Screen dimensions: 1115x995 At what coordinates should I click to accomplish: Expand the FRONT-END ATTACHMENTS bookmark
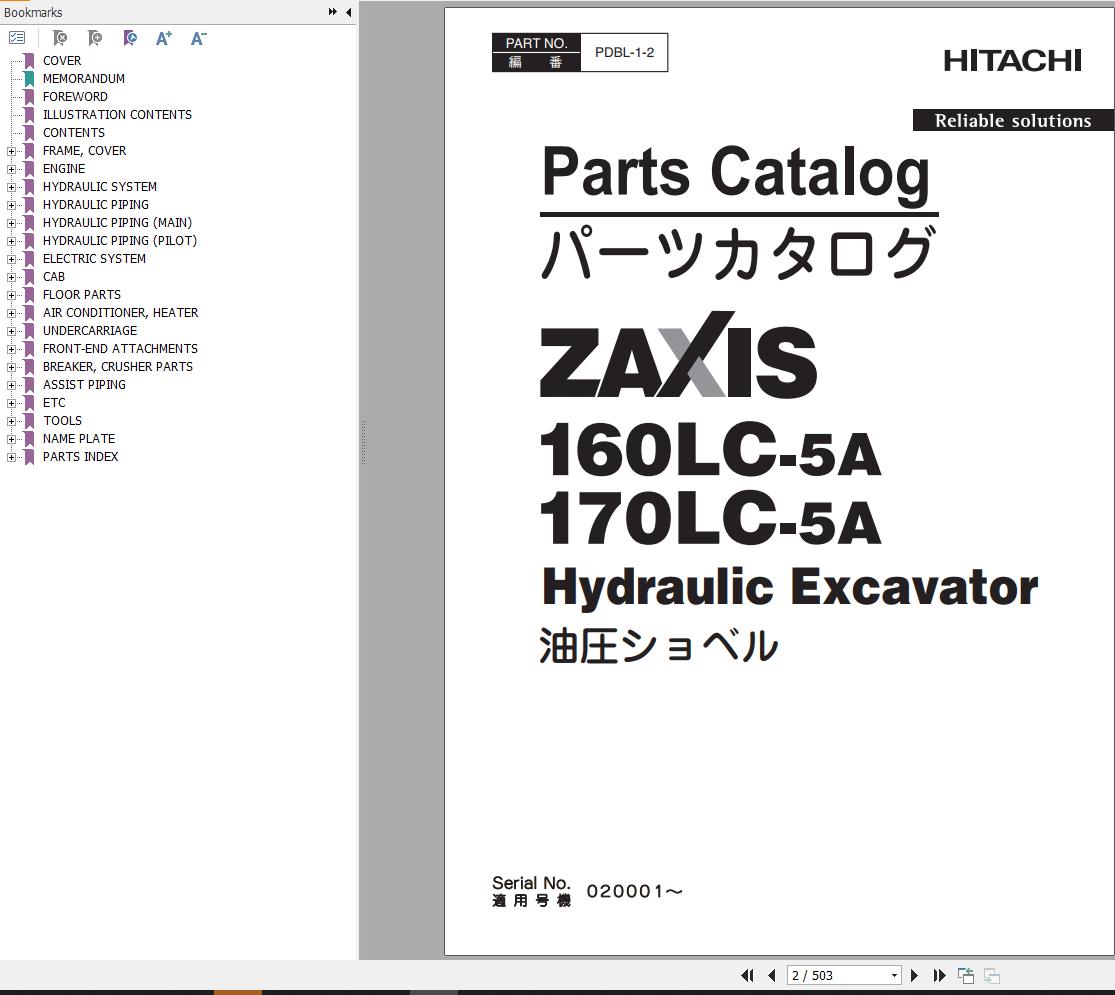pos(11,349)
